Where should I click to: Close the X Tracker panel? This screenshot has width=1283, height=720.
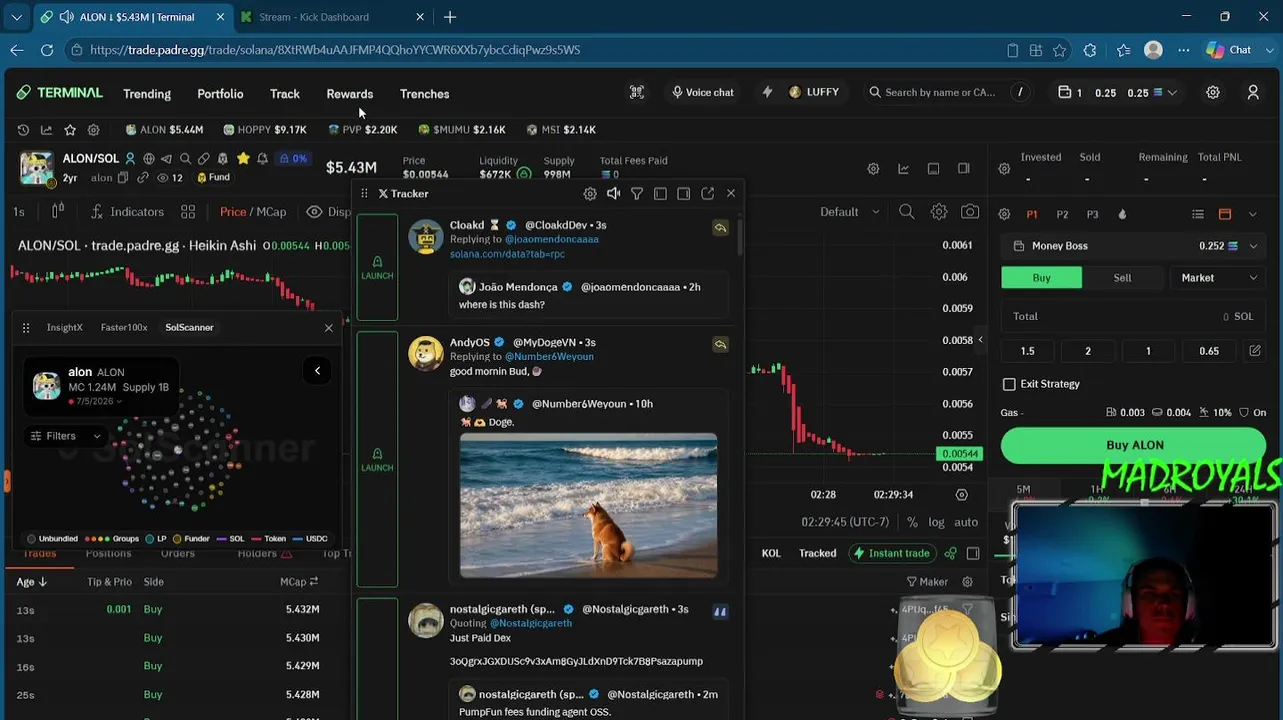coord(731,194)
